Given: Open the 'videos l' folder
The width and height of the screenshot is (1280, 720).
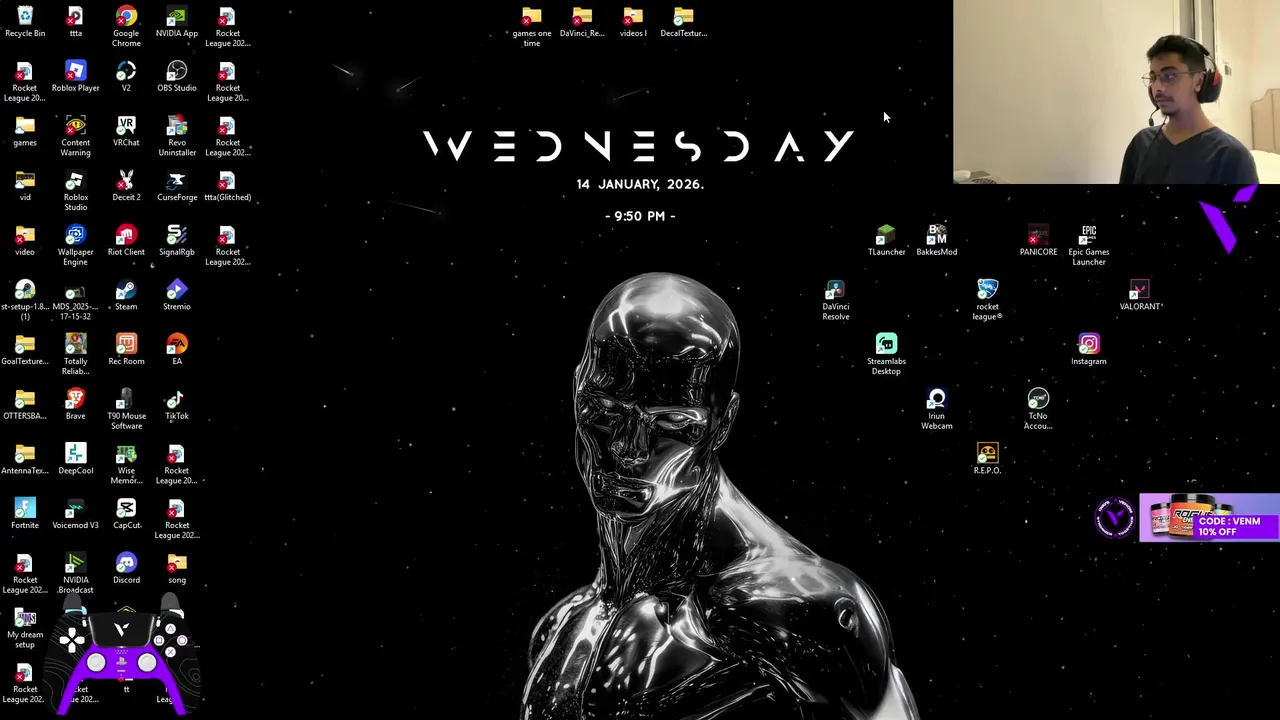Looking at the screenshot, I should 633,22.
